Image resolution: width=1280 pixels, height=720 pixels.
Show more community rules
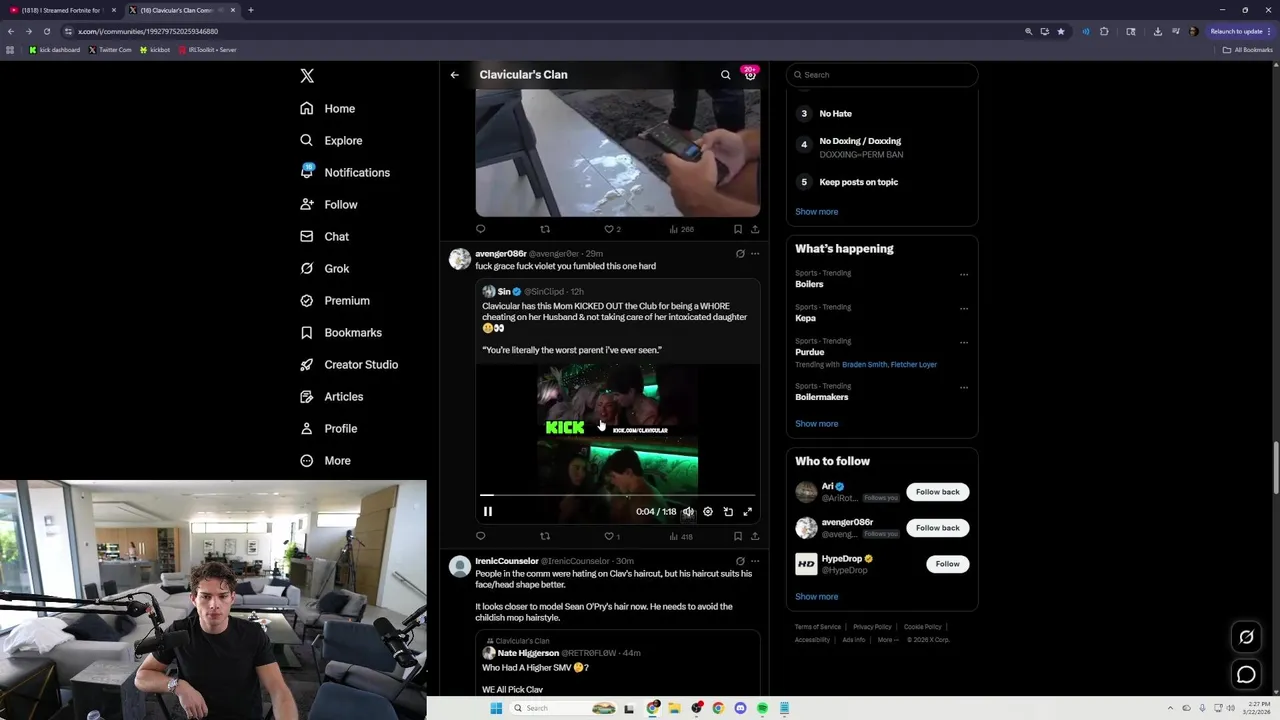[x=816, y=212]
